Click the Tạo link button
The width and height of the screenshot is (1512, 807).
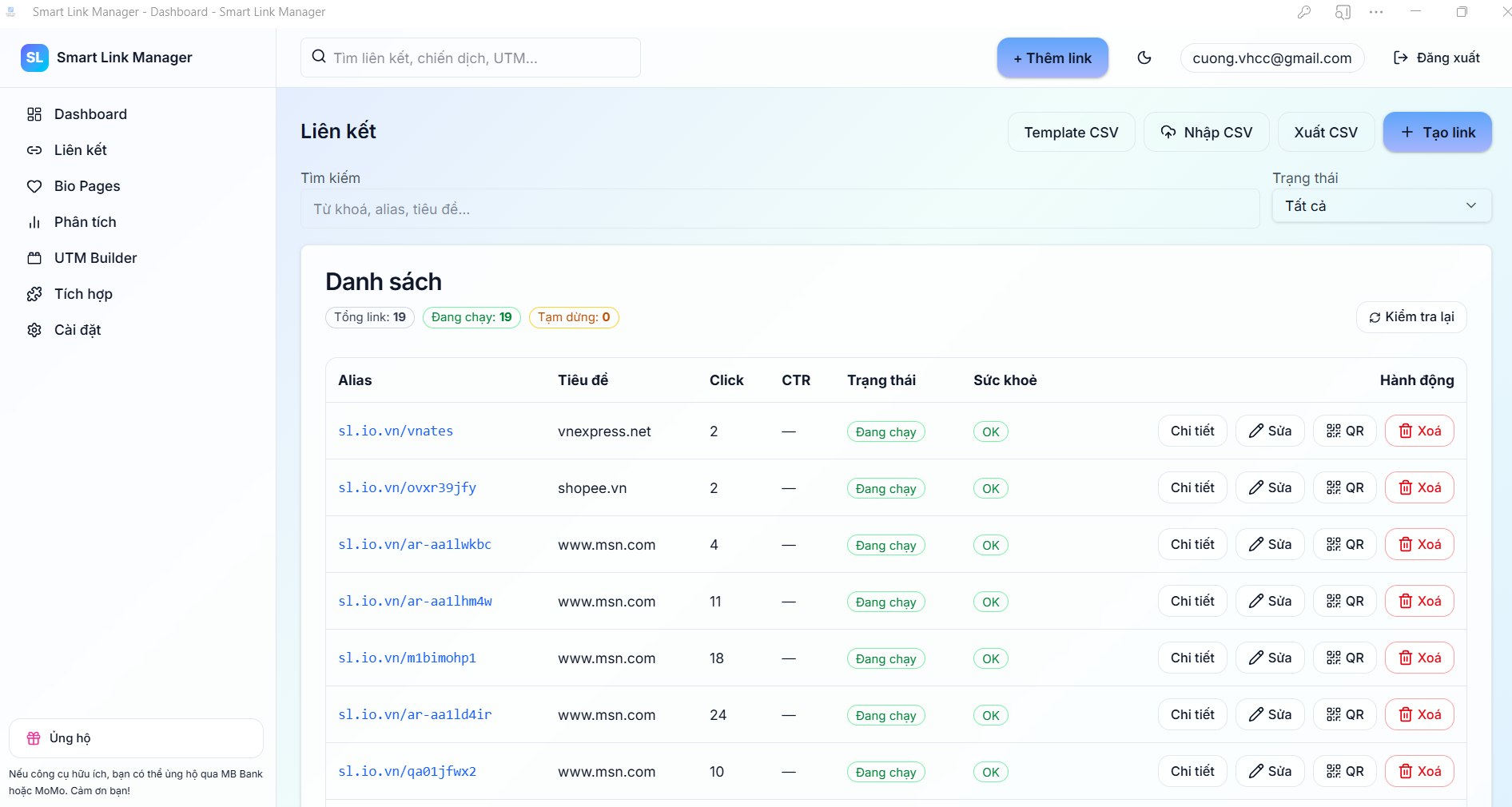1438,132
